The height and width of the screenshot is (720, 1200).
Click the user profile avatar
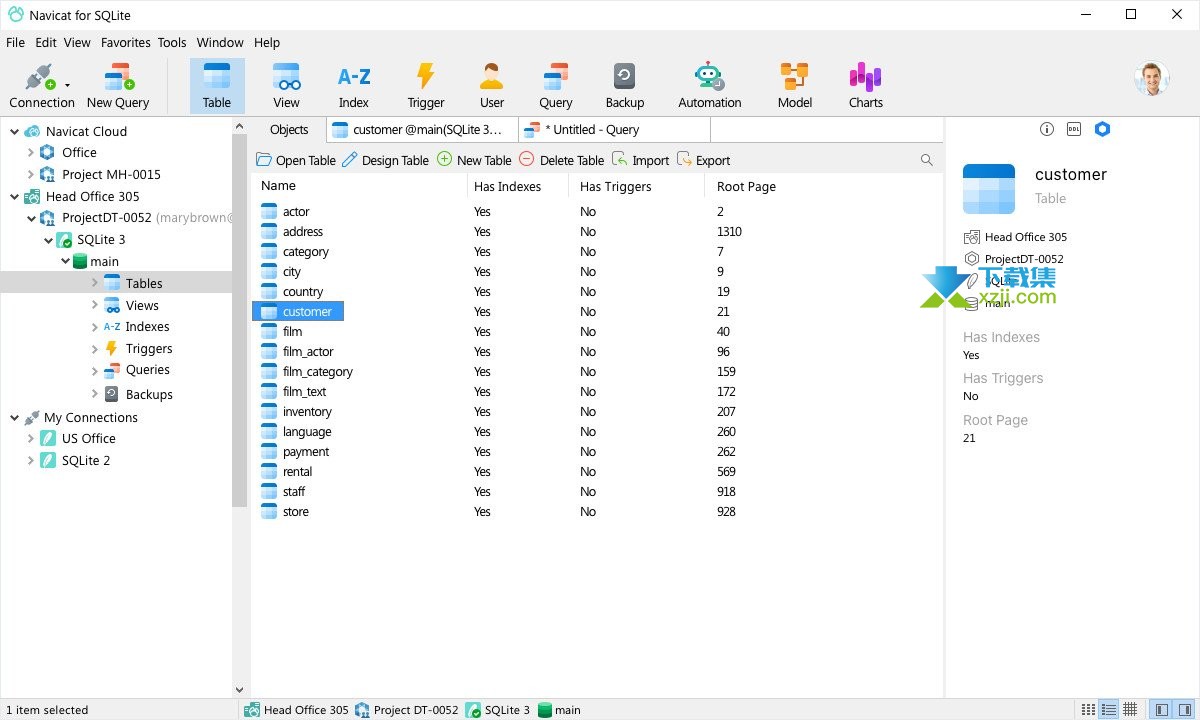tap(1152, 78)
